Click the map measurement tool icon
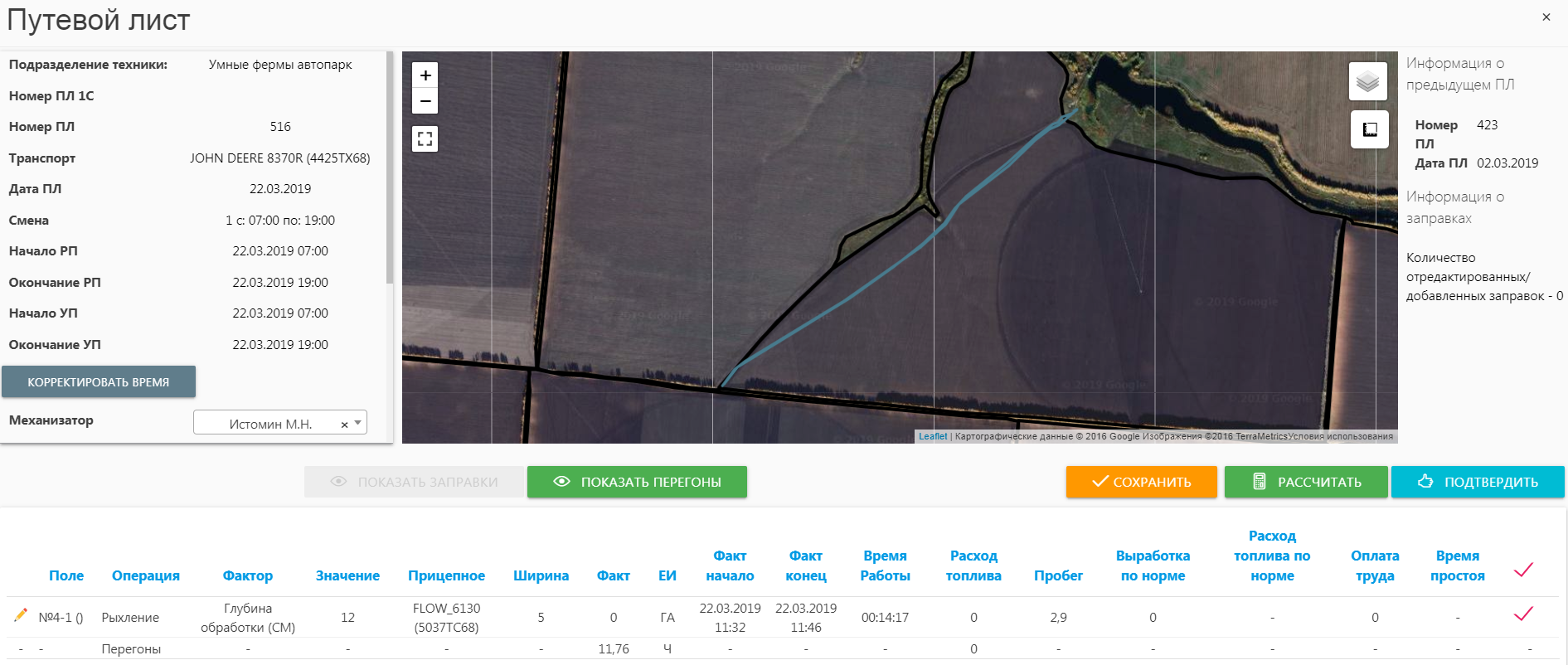Image resolution: width=1568 pixels, height=665 pixels. coord(1370,129)
